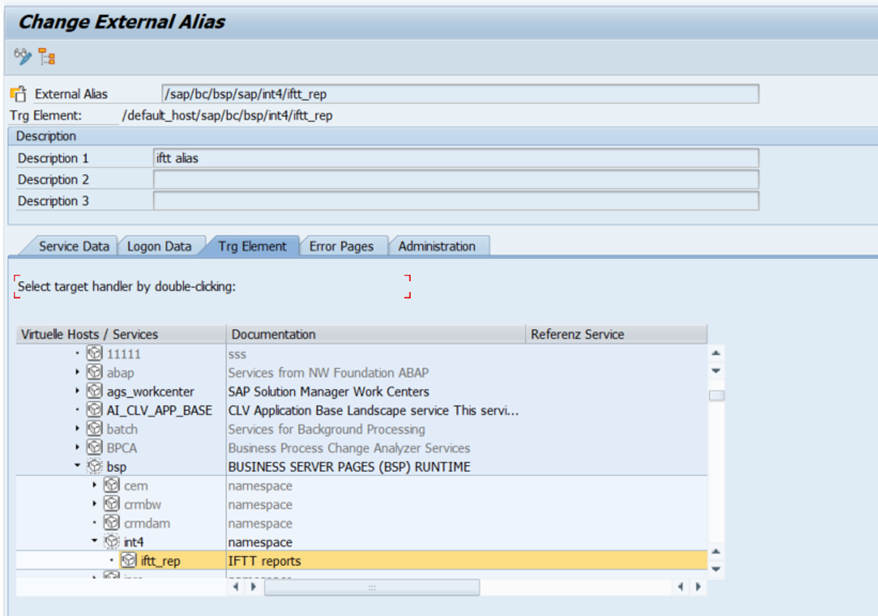Expand the cem namespace node
This screenshot has width=878, height=616.
(95, 486)
